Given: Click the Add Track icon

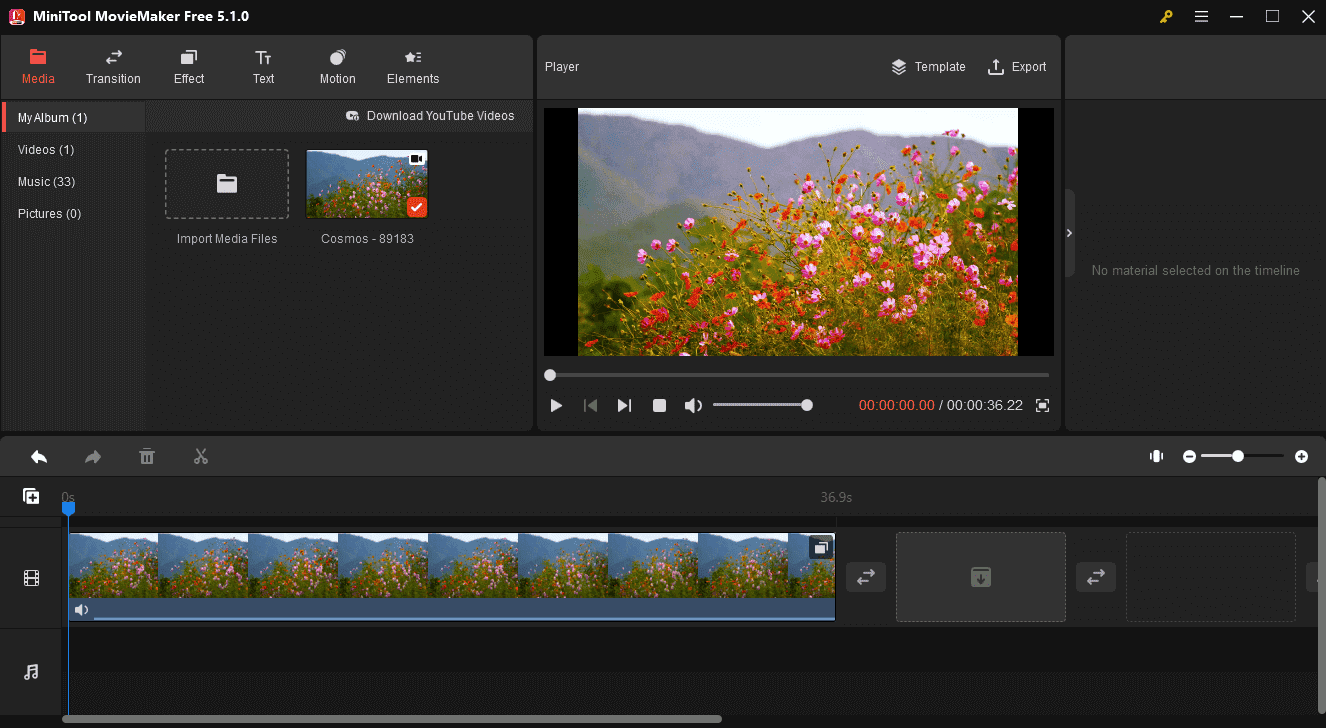Looking at the screenshot, I should tap(31, 496).
